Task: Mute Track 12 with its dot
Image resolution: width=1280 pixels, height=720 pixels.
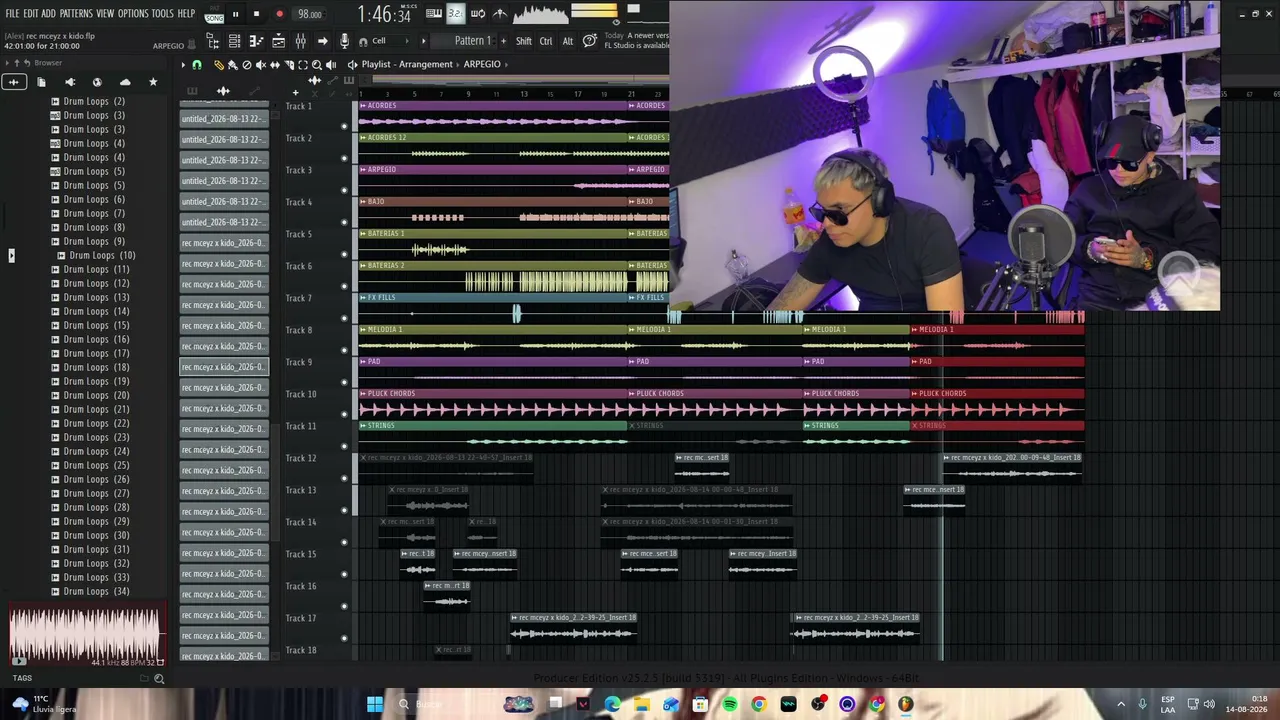Action: (x=344, y=478)
